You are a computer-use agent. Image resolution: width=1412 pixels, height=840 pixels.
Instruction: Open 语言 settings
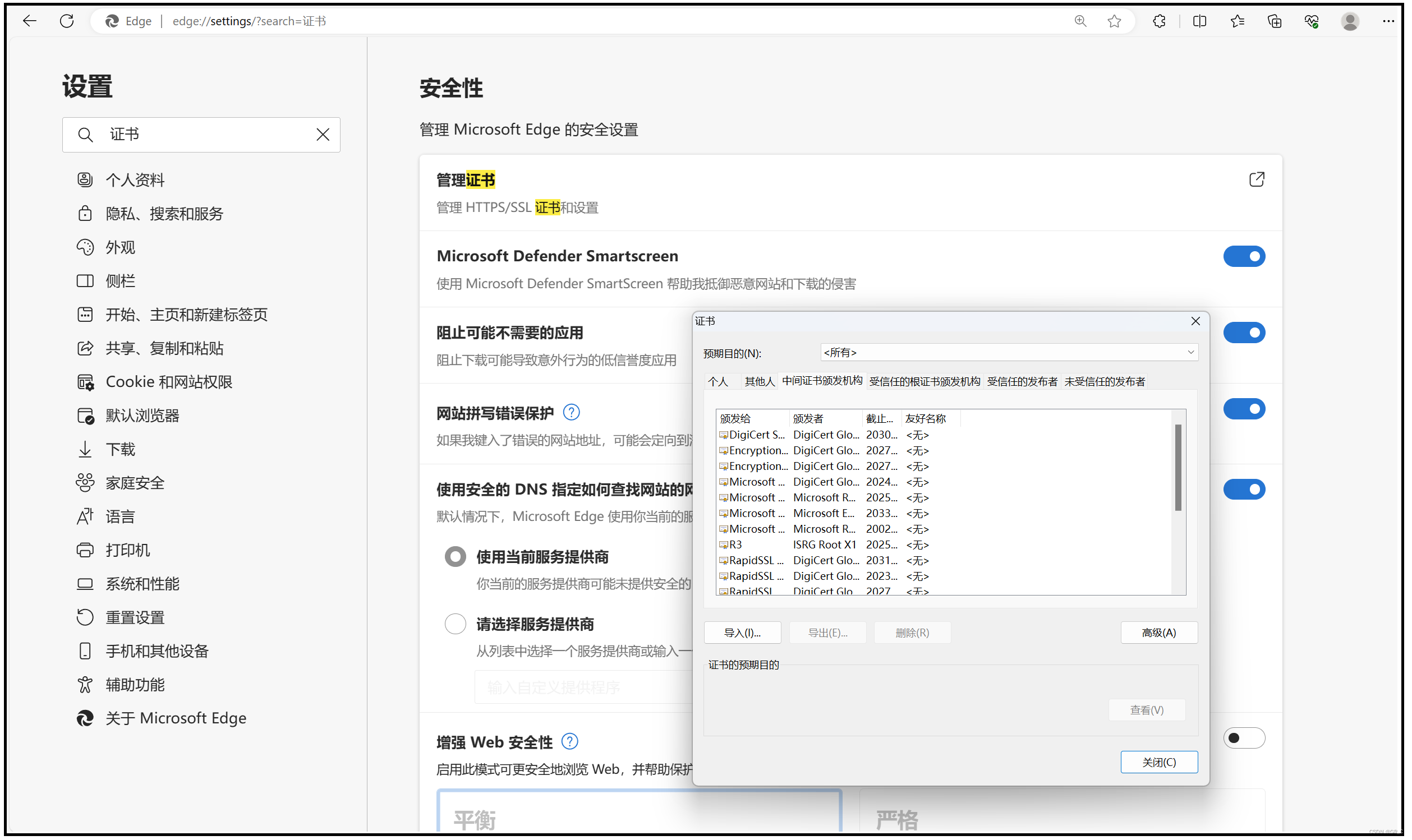pos(106,517)
